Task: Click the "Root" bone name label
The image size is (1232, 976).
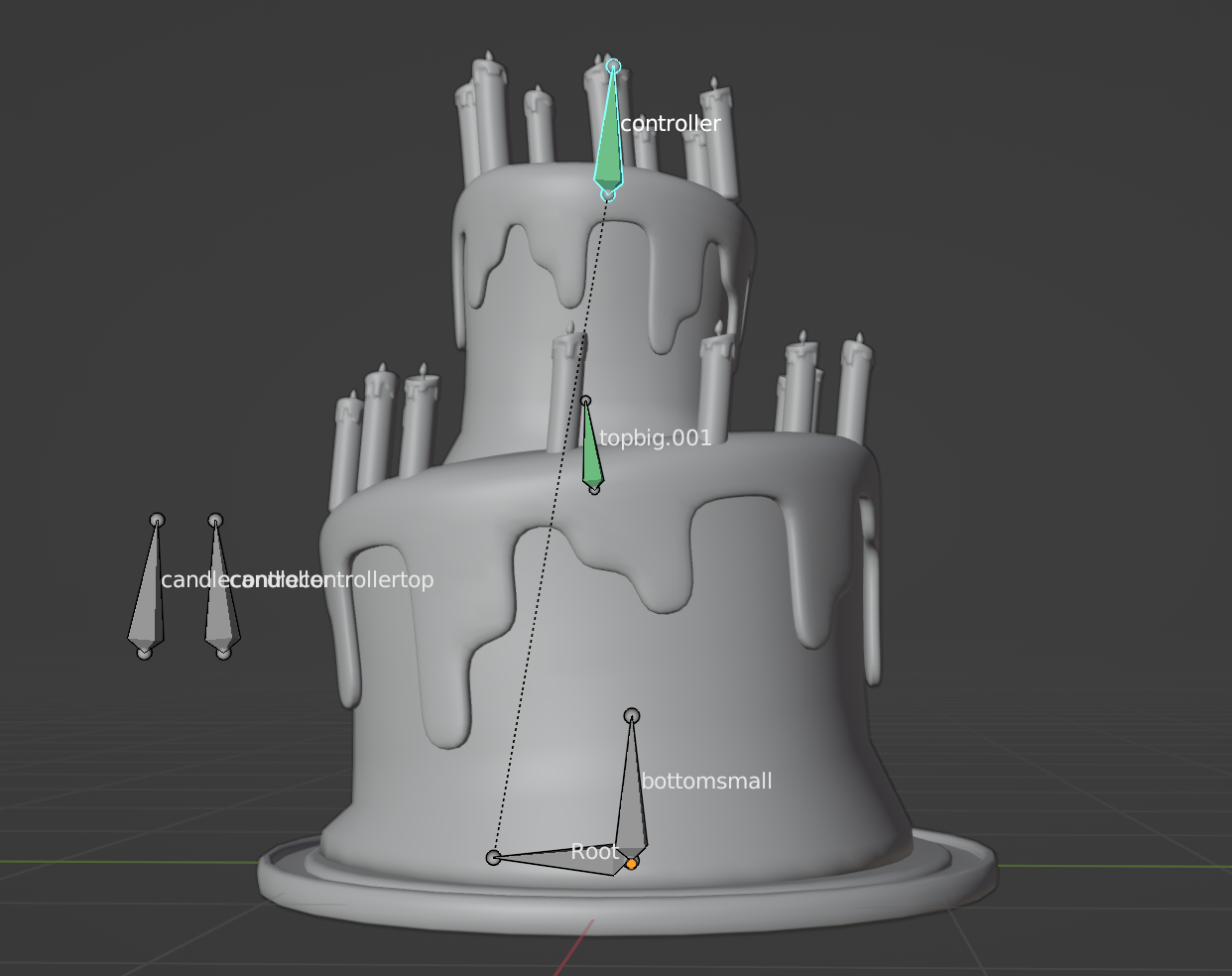Action: [x=594, y=852]
